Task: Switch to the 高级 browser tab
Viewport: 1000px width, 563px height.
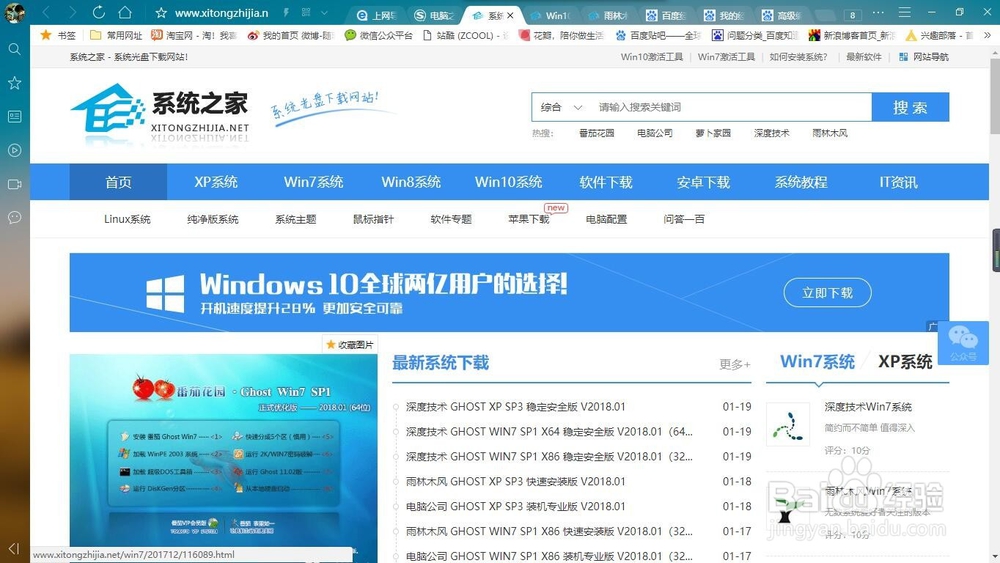Action: (x=782, y=15)
